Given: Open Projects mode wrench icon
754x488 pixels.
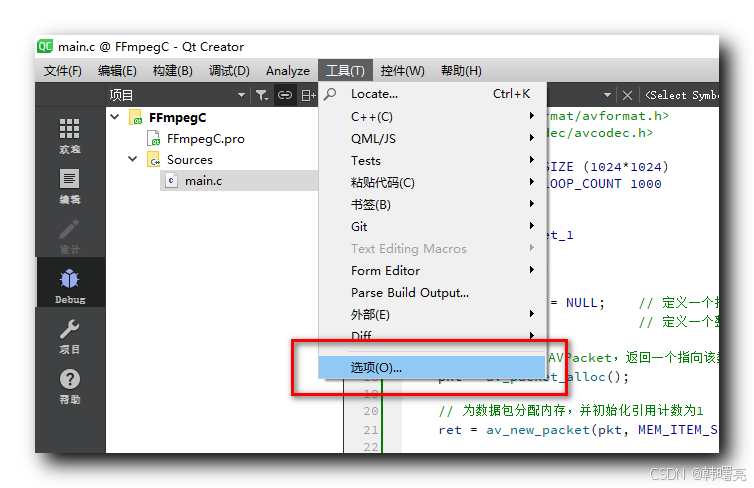Looking at the screenshot, I should point(70,336).
